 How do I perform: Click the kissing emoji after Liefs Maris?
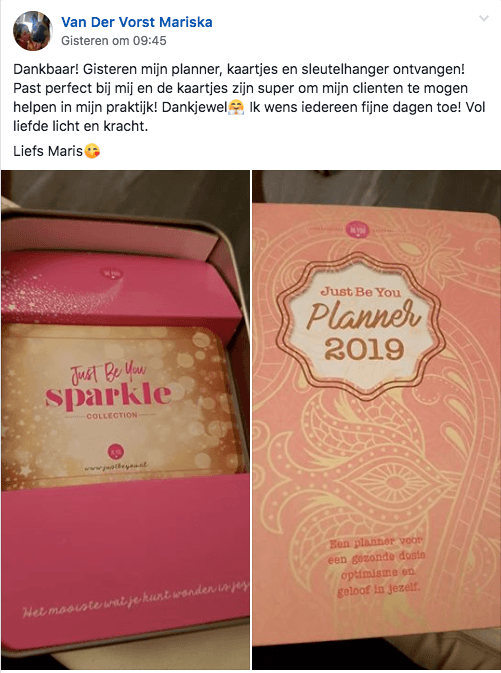[92, 151]
